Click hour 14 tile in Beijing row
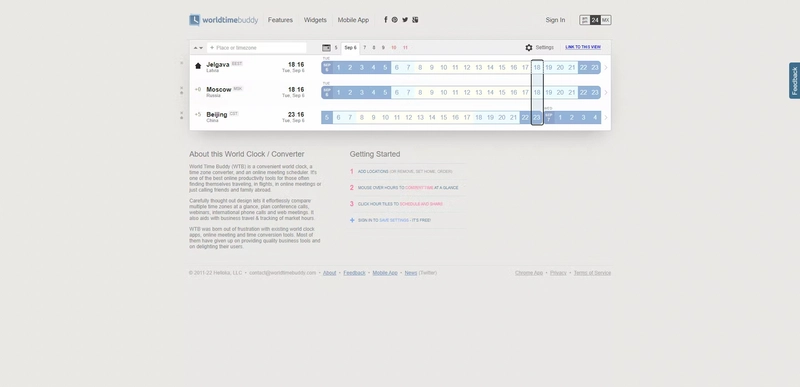 click(x=432, y=117)
